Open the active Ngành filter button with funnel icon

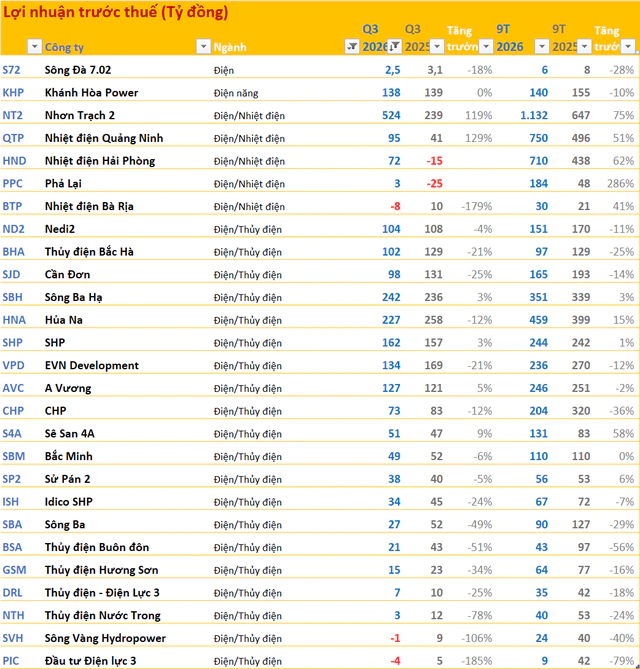352,46
